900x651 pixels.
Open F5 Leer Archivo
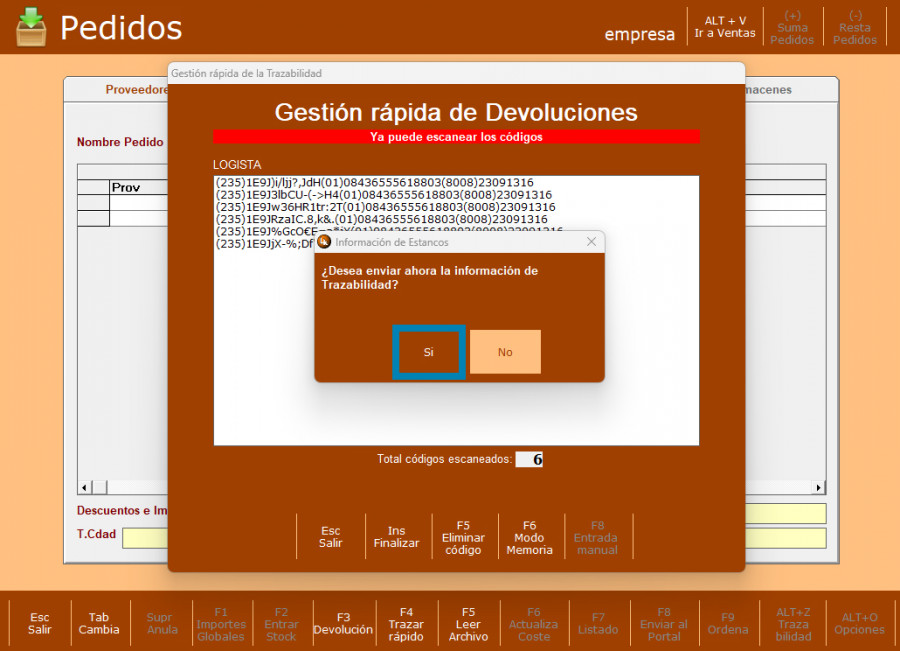[468, 623]
